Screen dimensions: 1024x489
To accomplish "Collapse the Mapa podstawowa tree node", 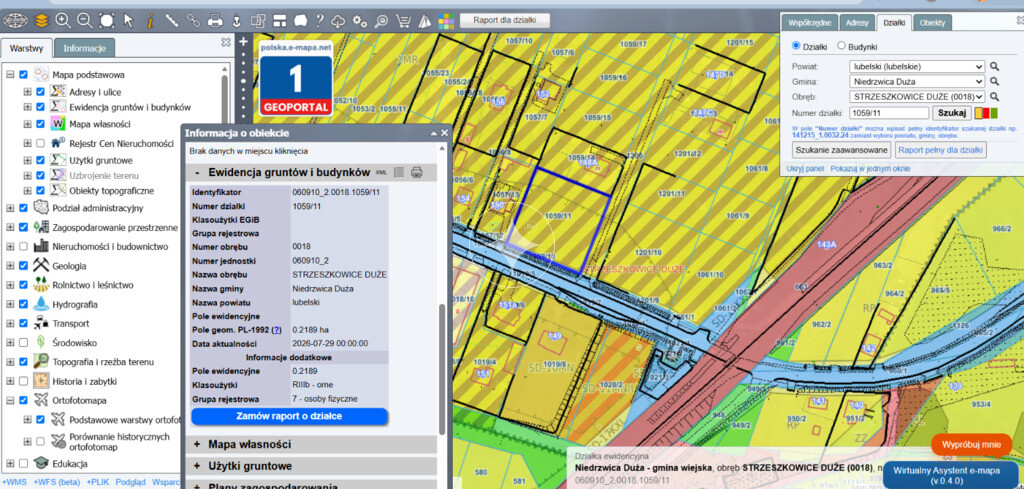I will point(10,74).
